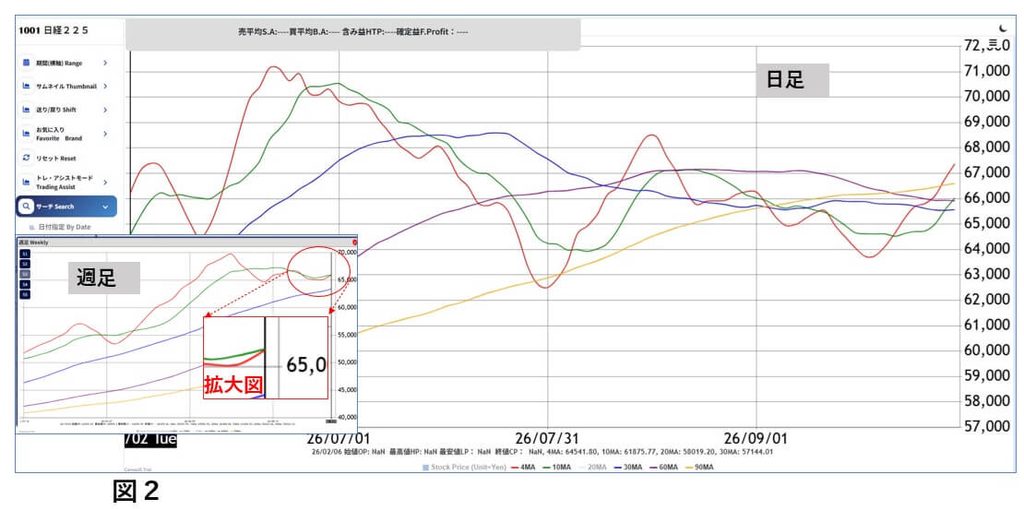Image resolution: width=1024 pixels, height=509 pixels.
Task: Expand the Shift menu chevron
Action: click(105, 110)
